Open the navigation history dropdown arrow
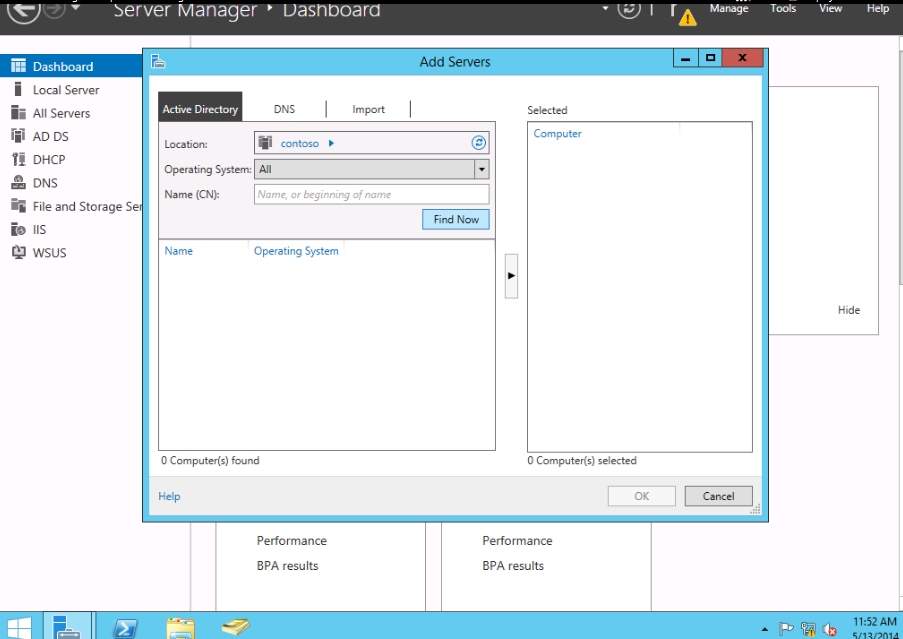 [75, 8]
